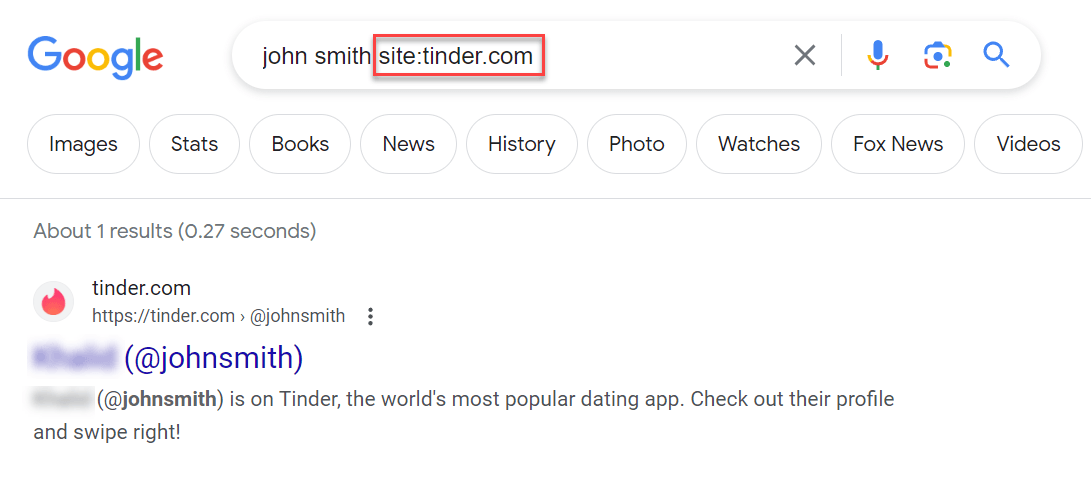Start voice search with microphone icon
Viewport: 1091px width, 479px height.
[x=878, y=55]
